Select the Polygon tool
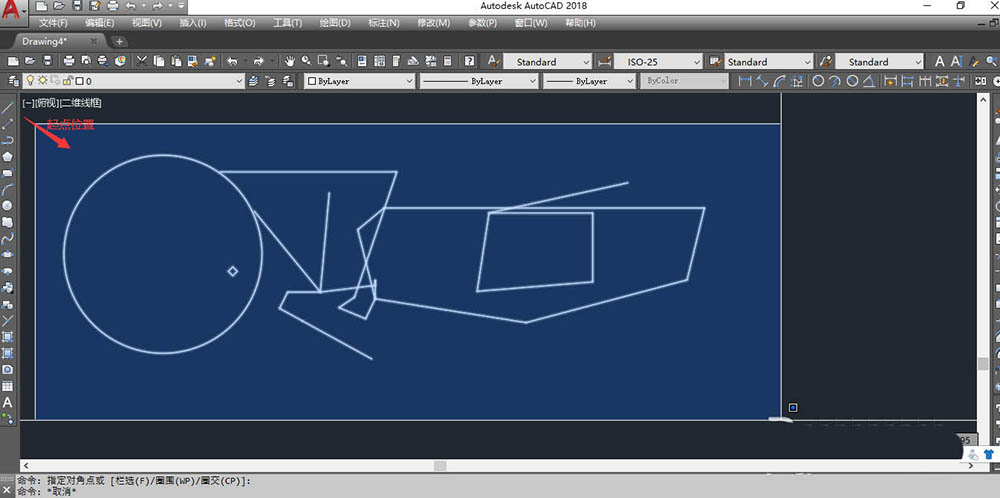This screenshot has height=498, width=1000. tap(8, 157)
